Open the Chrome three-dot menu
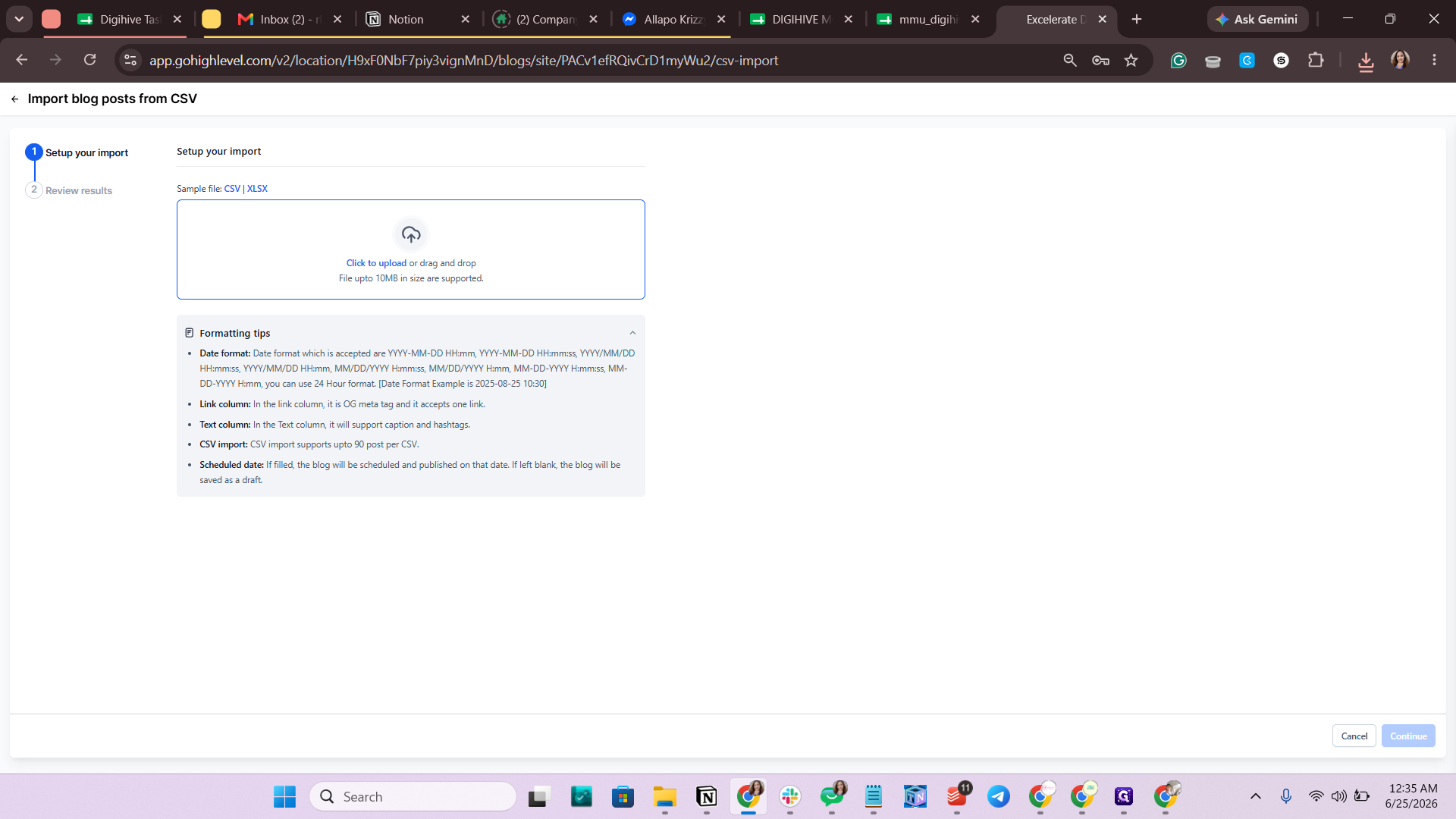 1434,60
